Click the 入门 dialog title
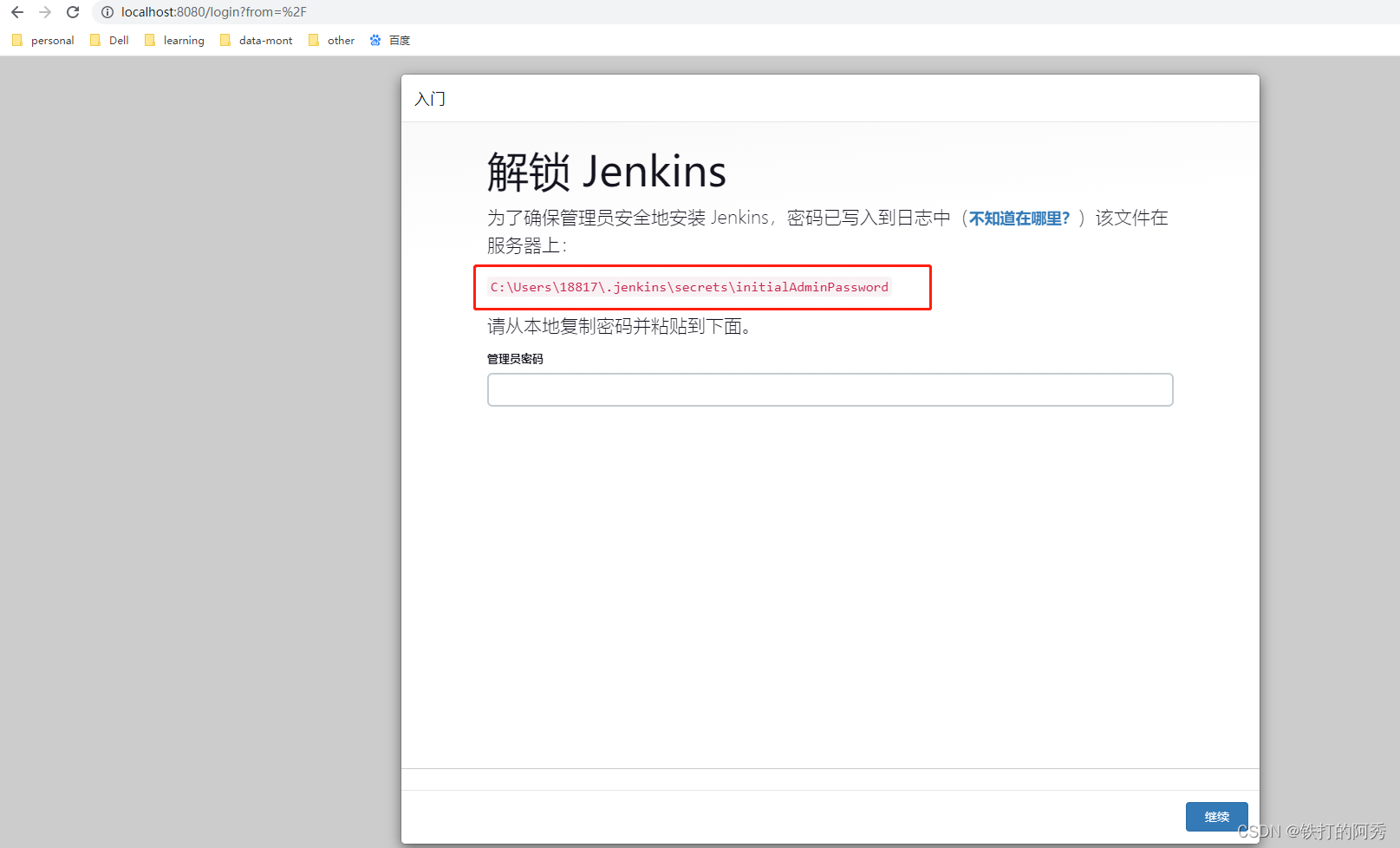 pyautogui.click(x=430, y=99)
